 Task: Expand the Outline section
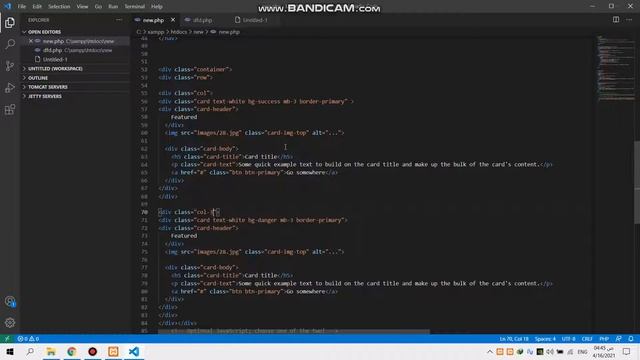click(x=75, y=78)
